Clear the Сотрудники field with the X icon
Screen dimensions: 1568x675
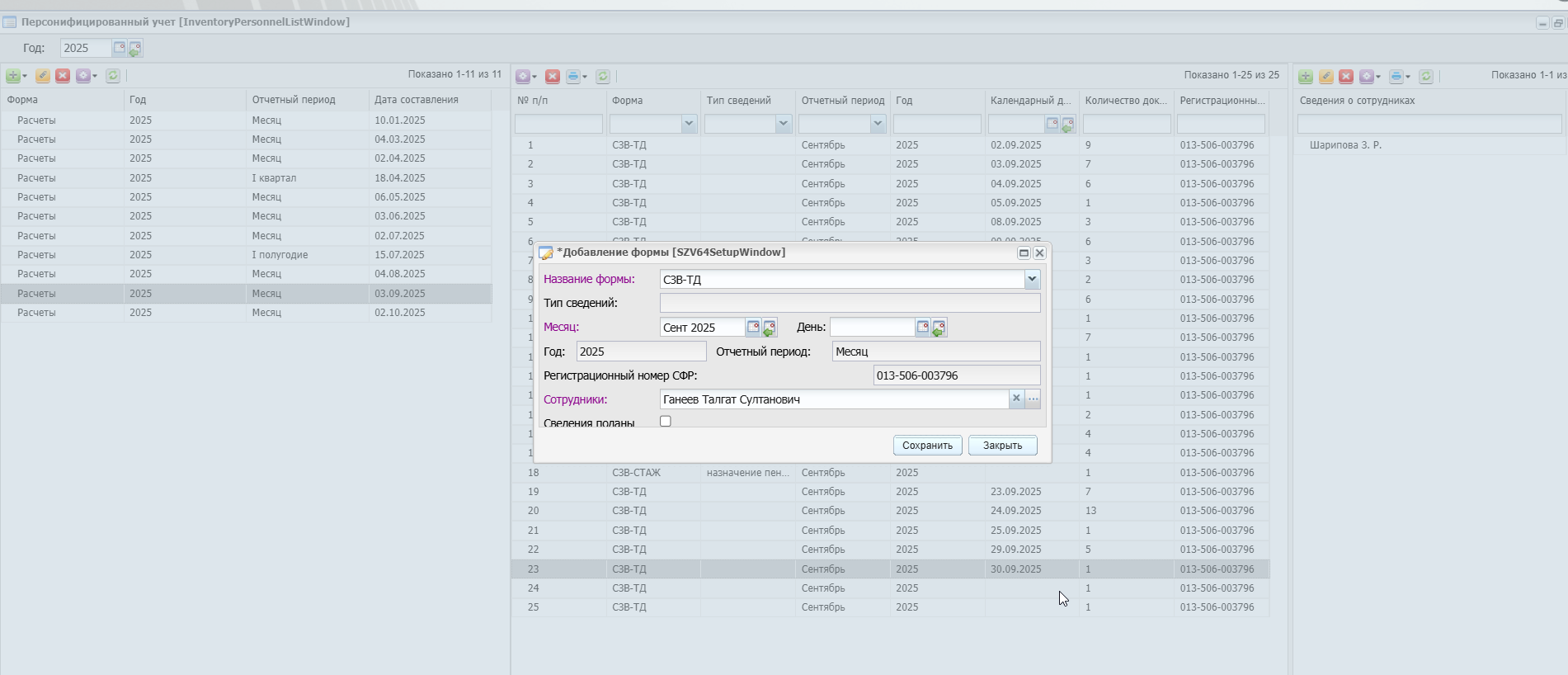[x=1016, y=399]
